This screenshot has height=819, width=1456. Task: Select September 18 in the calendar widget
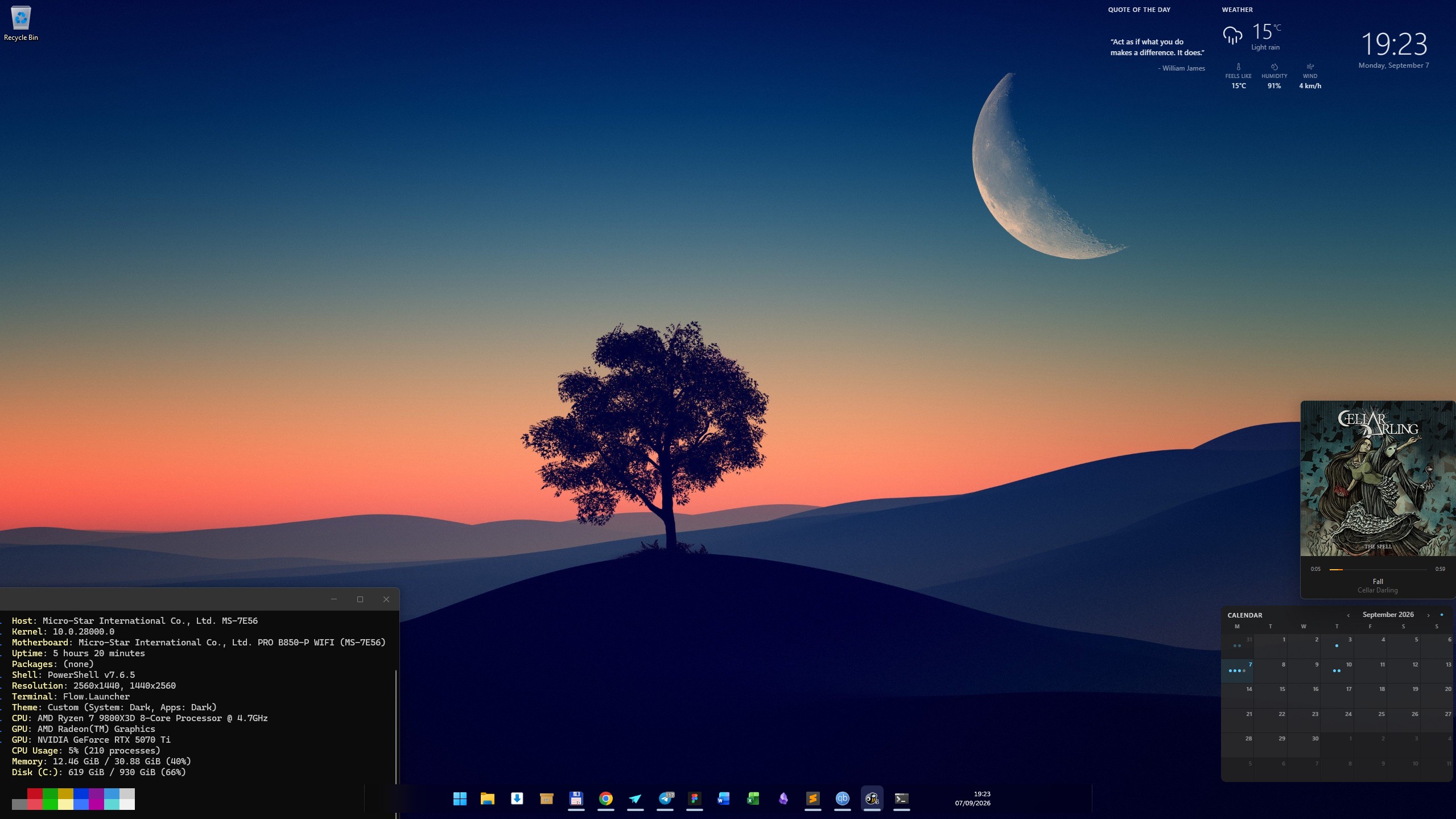tap(1370, 695)
